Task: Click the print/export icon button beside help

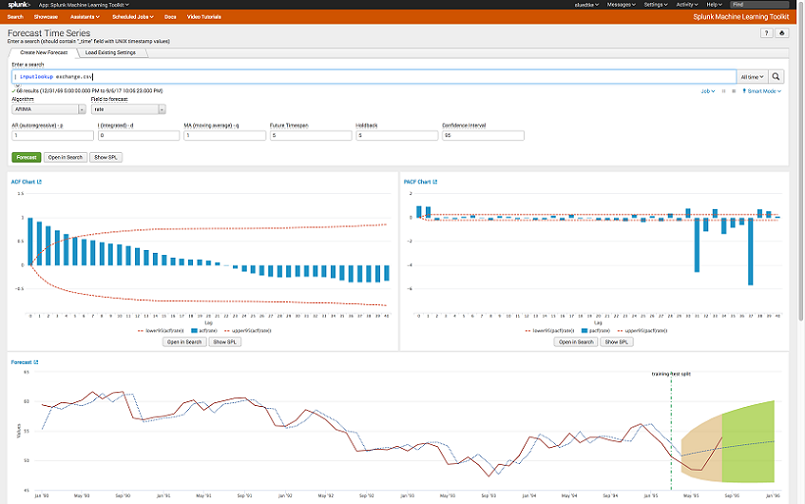Action: tap(782, 33)
